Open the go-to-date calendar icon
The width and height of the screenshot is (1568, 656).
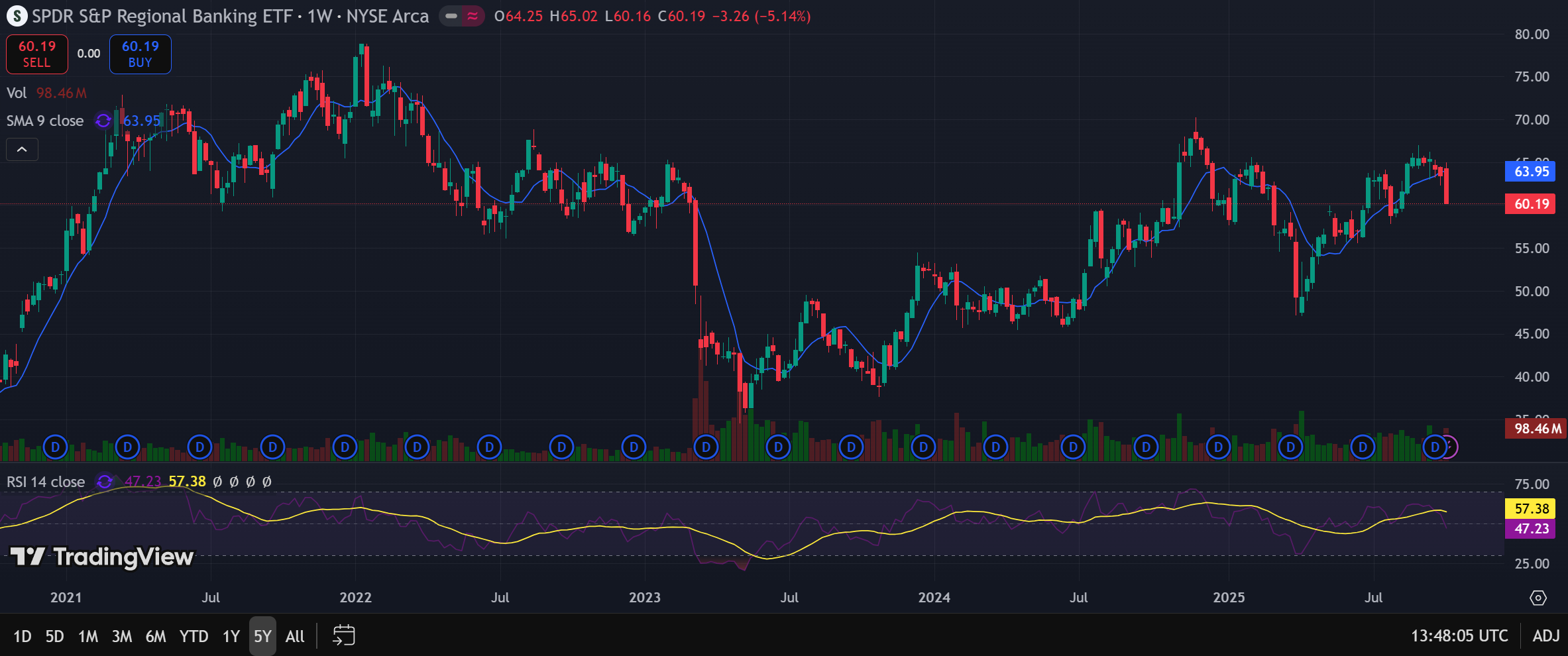(343, 635)
